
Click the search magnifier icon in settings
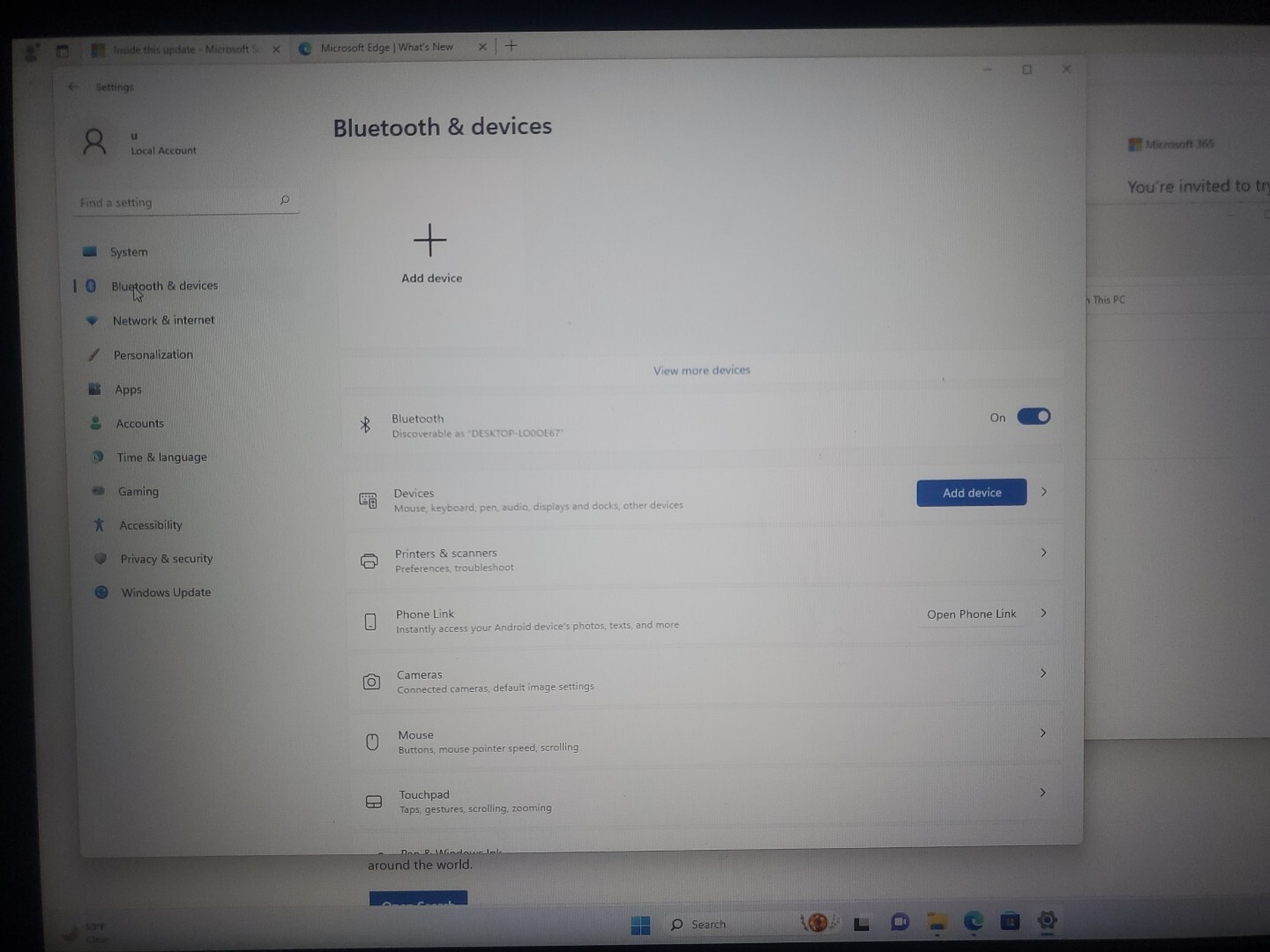tap(285, 200)
